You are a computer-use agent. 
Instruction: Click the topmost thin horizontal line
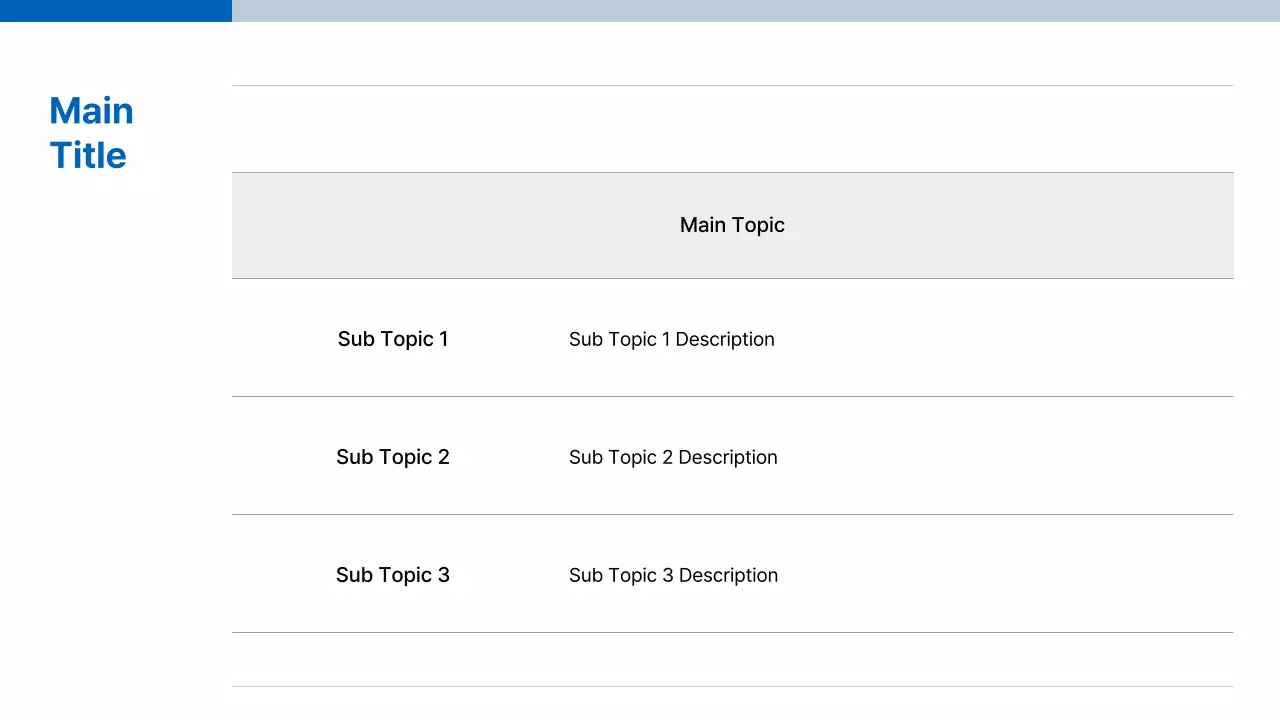tap(732, 86)
